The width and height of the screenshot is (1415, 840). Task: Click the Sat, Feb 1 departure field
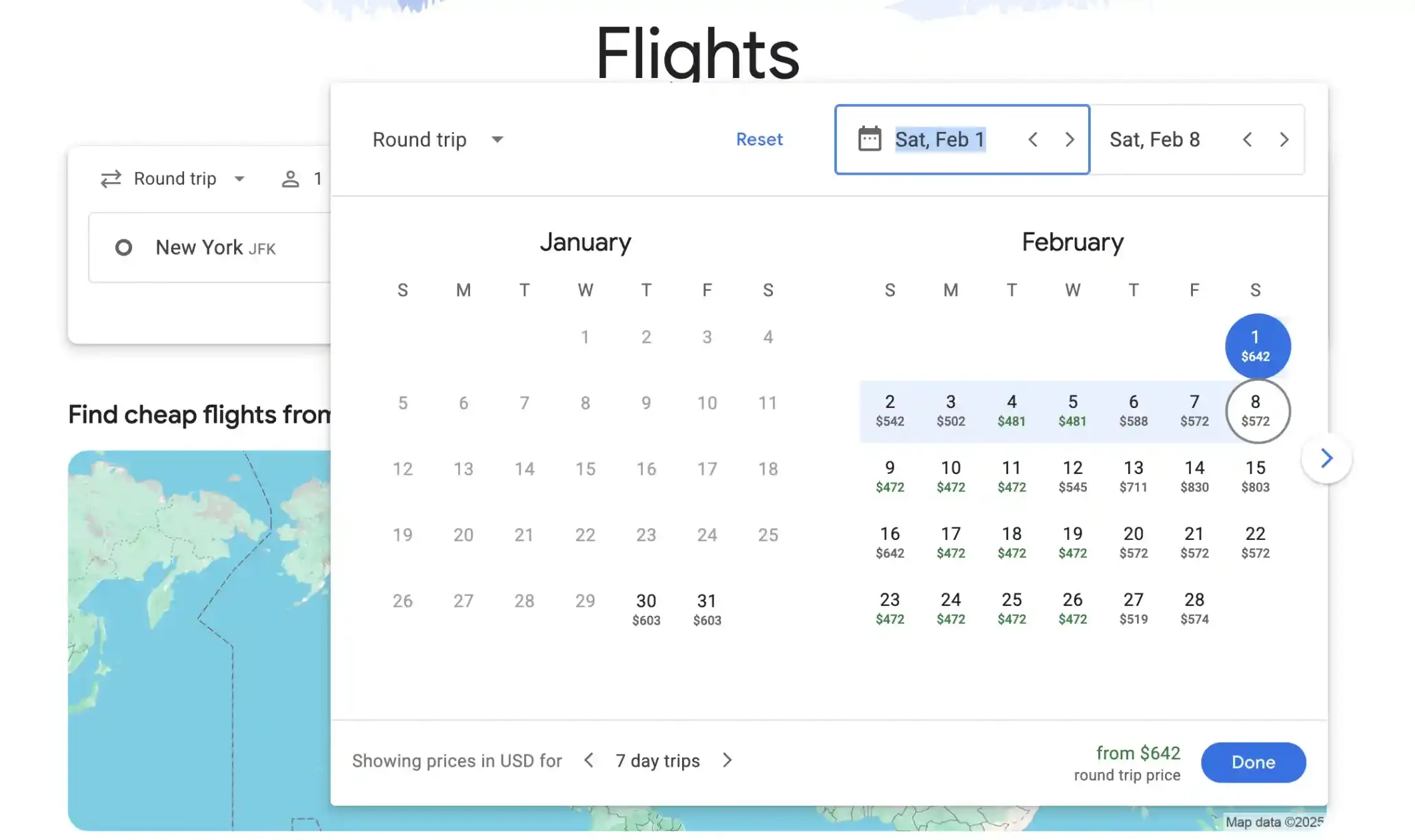click(x=940, y=139)
